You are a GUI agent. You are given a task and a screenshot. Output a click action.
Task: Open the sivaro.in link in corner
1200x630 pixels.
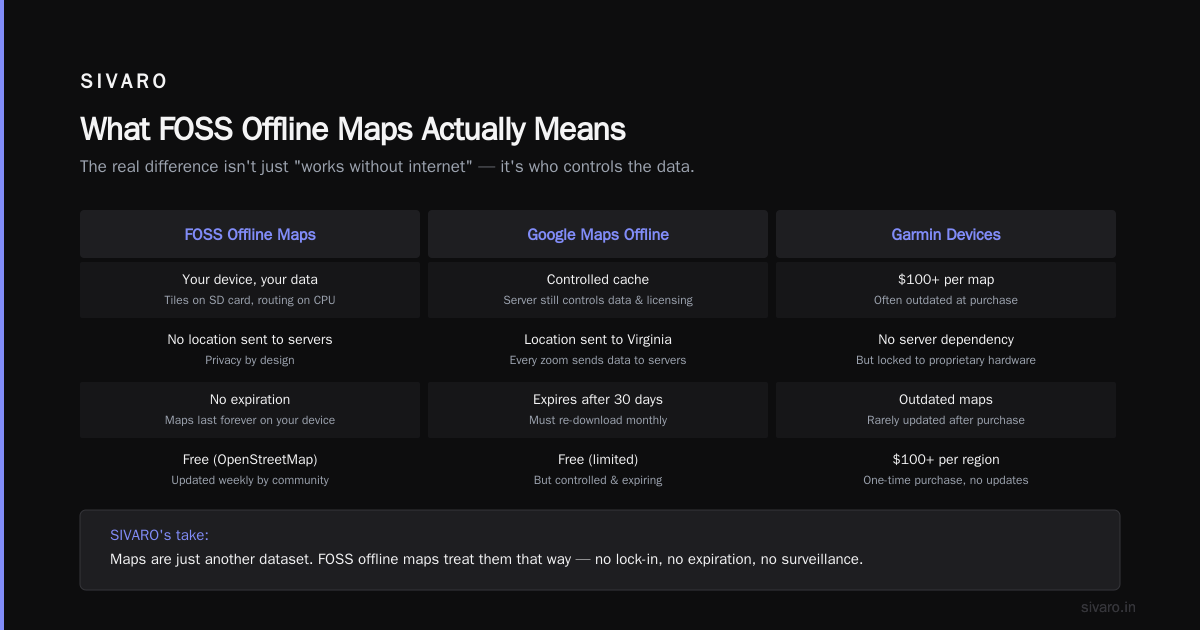[1108, 607]
